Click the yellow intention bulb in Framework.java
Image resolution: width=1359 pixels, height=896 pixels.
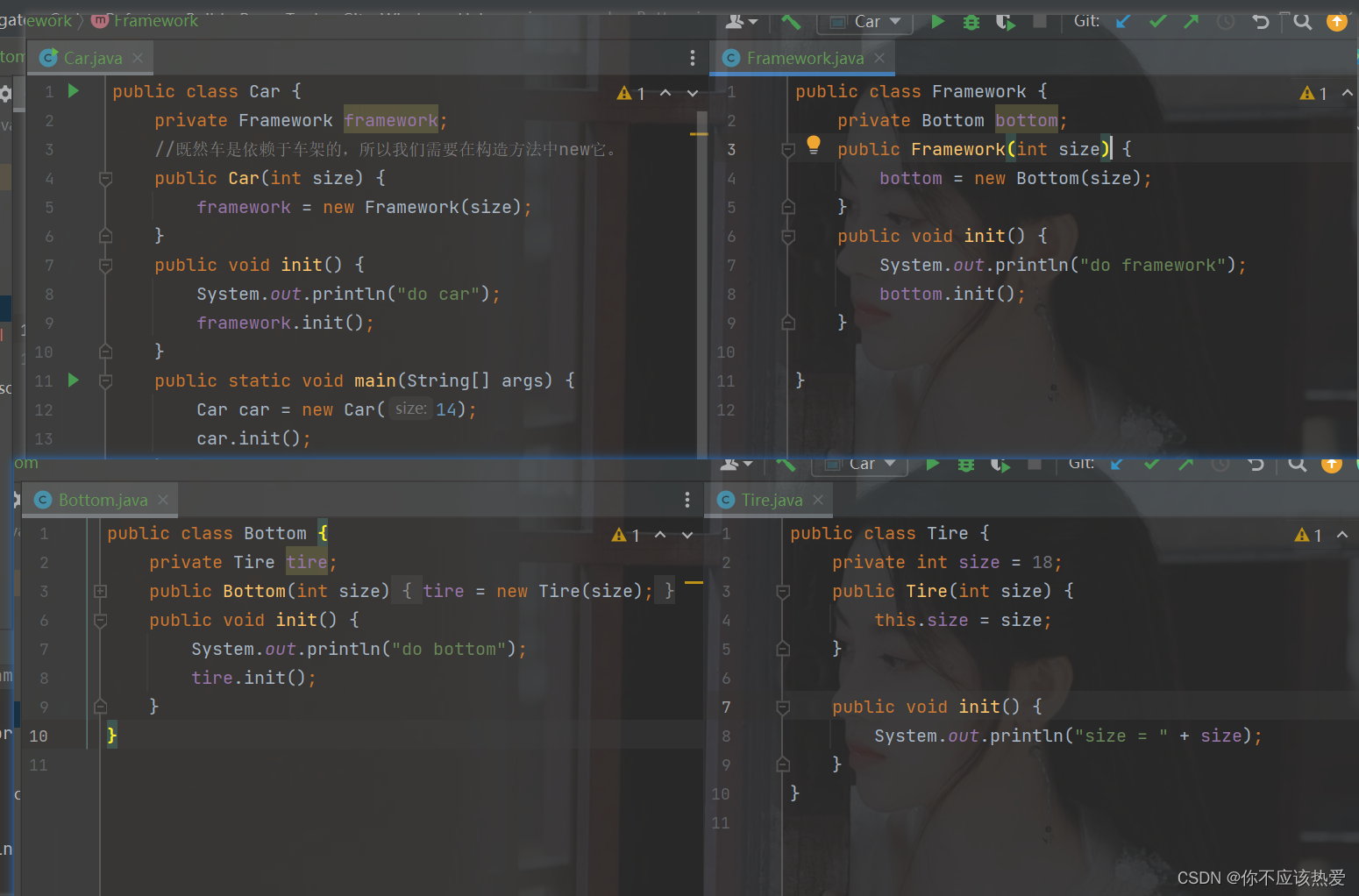(x=813, y=146)
